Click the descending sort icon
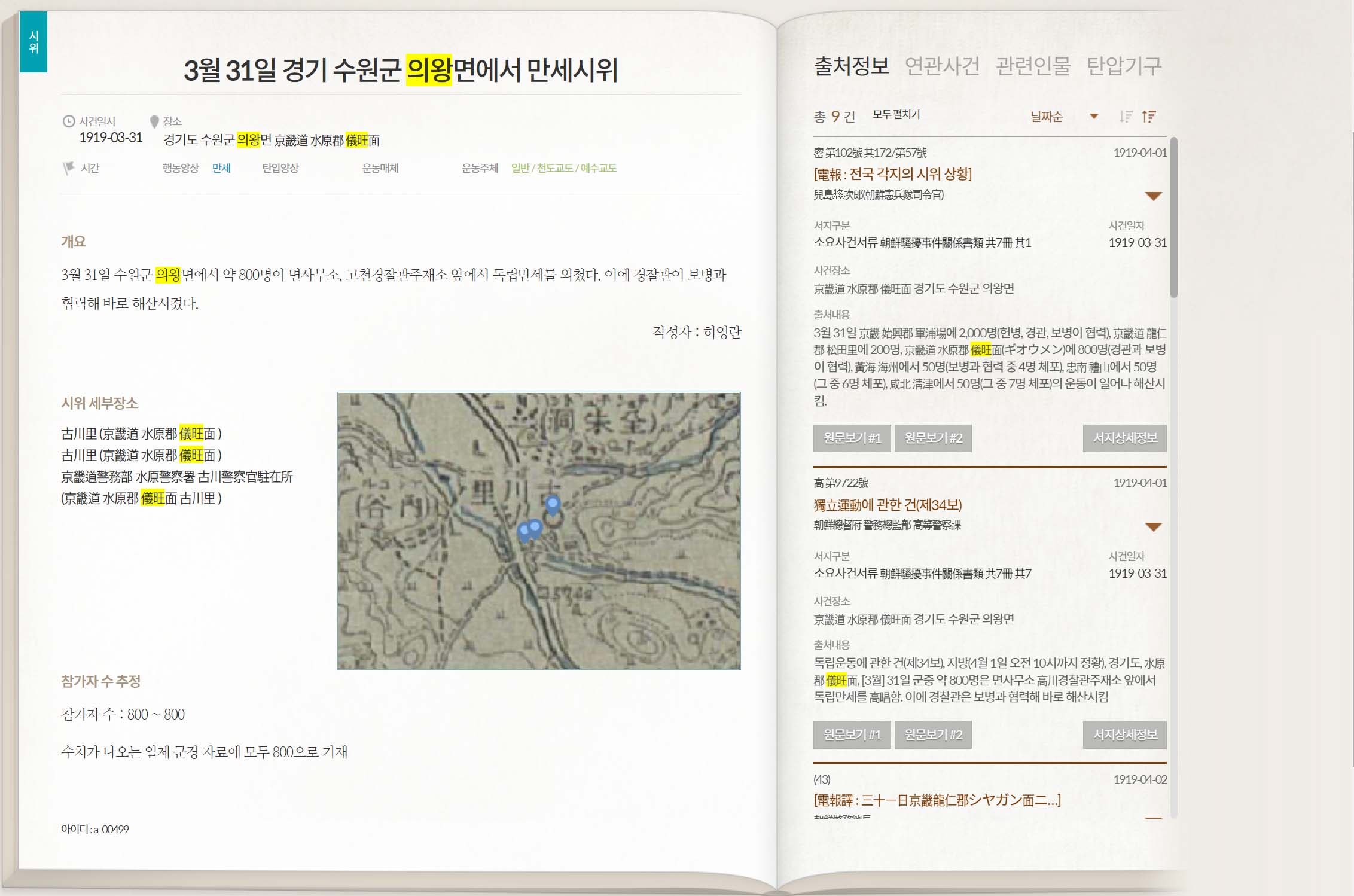1354x896 pixels. coord(1126,117)
